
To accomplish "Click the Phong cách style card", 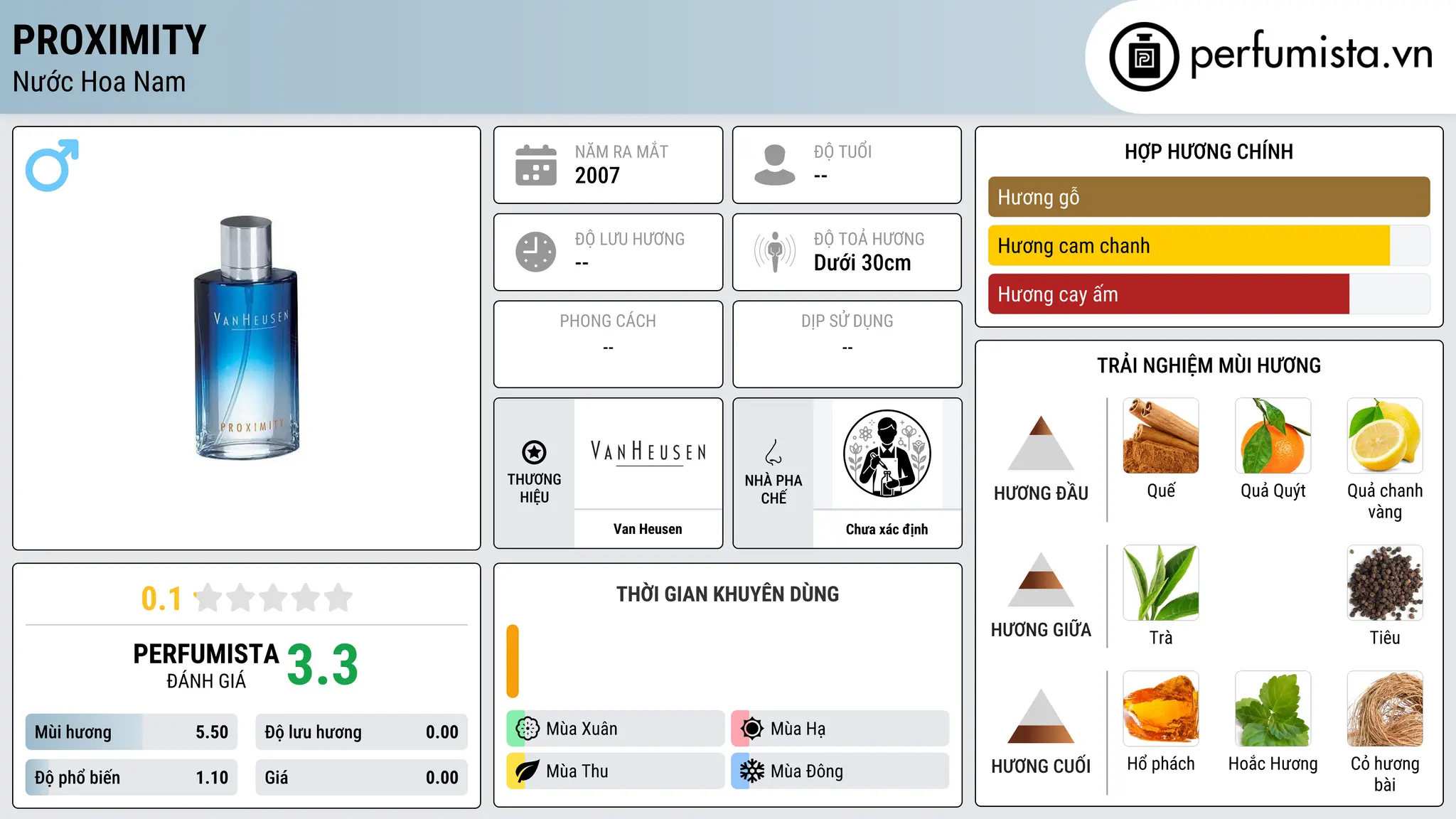I will coord(608,344).
